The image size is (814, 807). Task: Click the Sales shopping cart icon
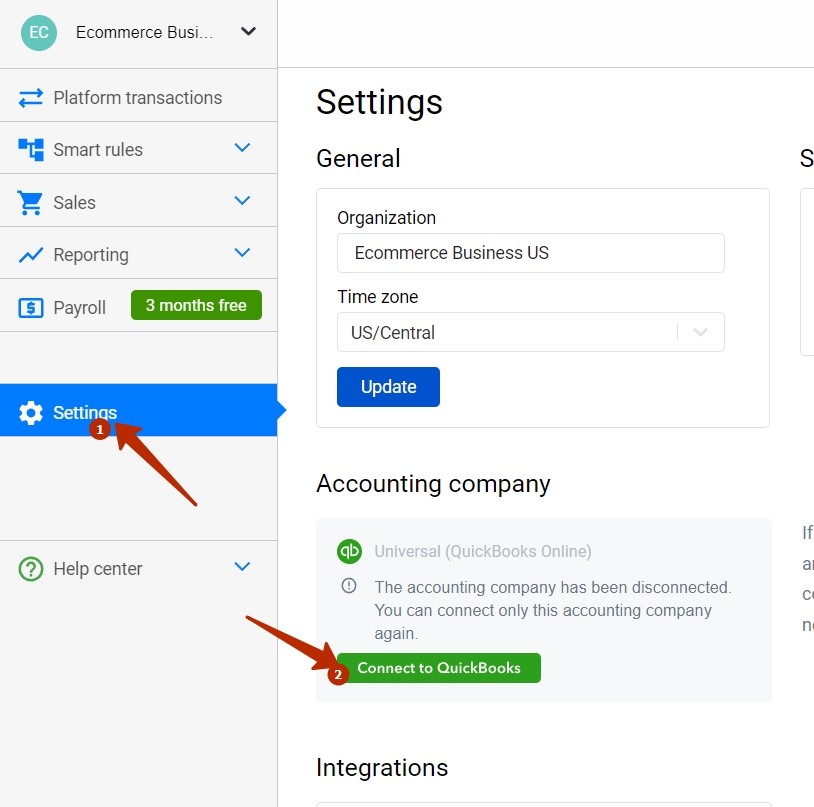[30, 202]
